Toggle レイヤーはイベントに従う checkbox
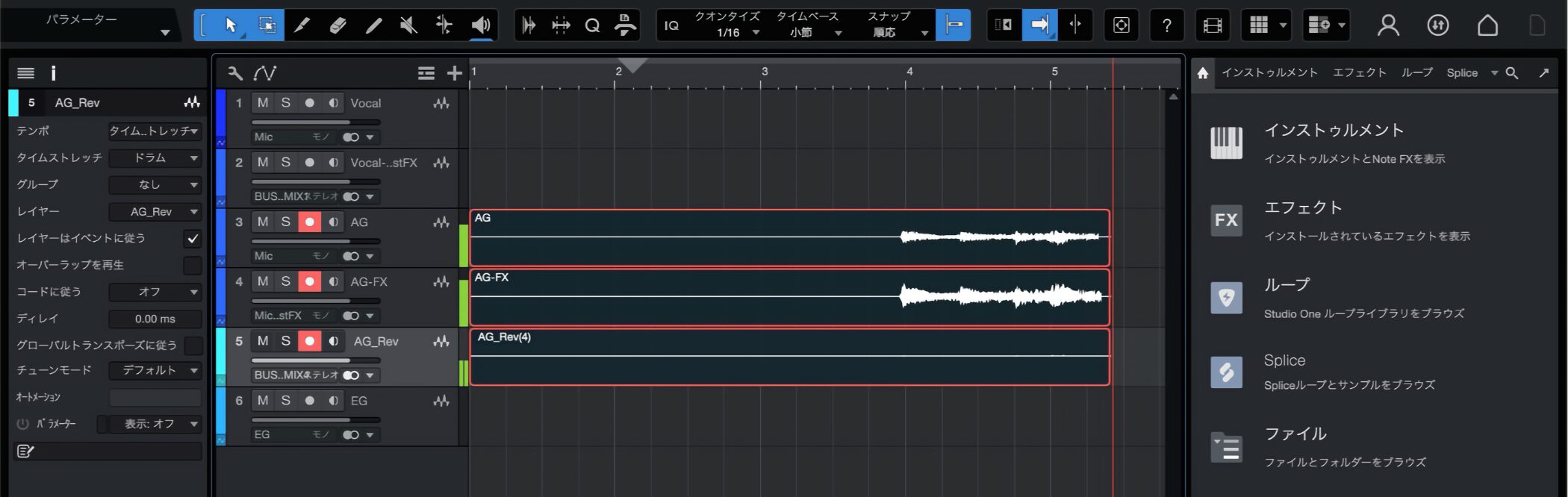1568x497 pixels. [x=192, y=238]
